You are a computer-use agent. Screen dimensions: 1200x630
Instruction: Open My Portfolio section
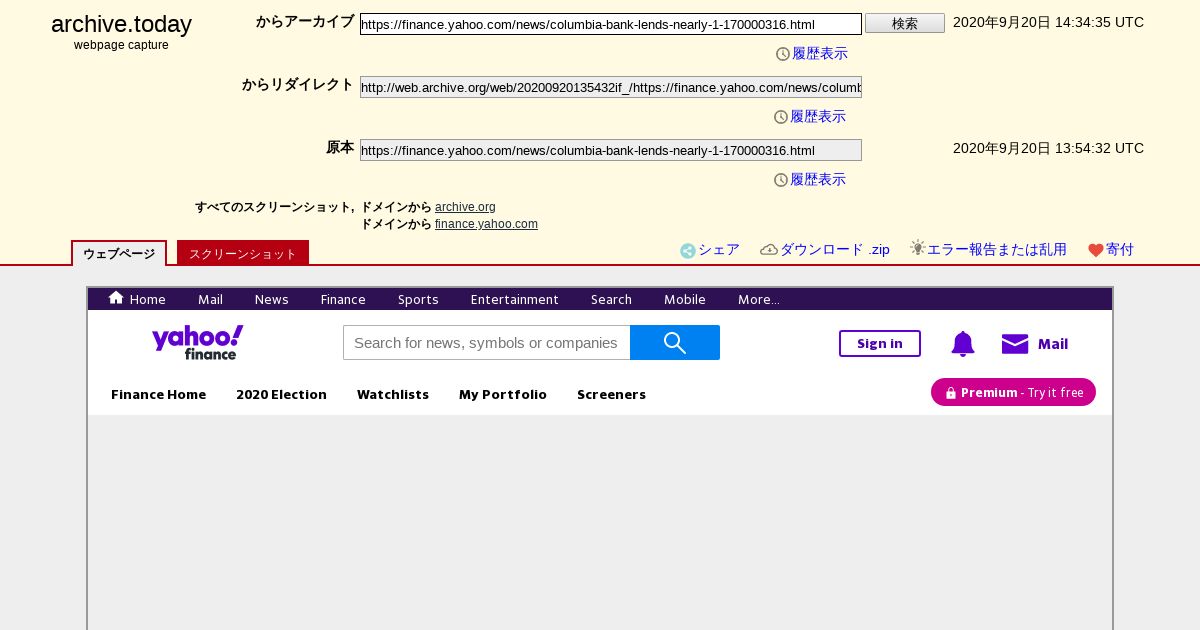tap(503, 394)
